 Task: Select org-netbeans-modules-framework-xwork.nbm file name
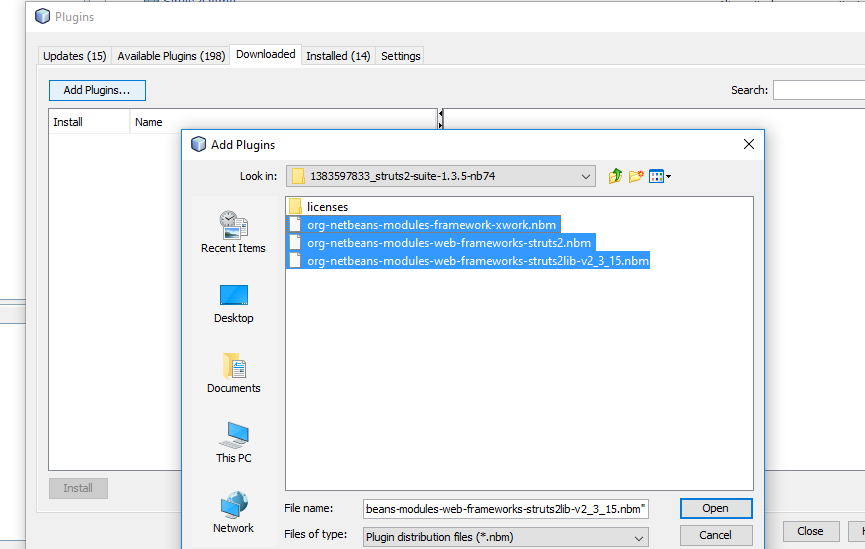point(431,225)
